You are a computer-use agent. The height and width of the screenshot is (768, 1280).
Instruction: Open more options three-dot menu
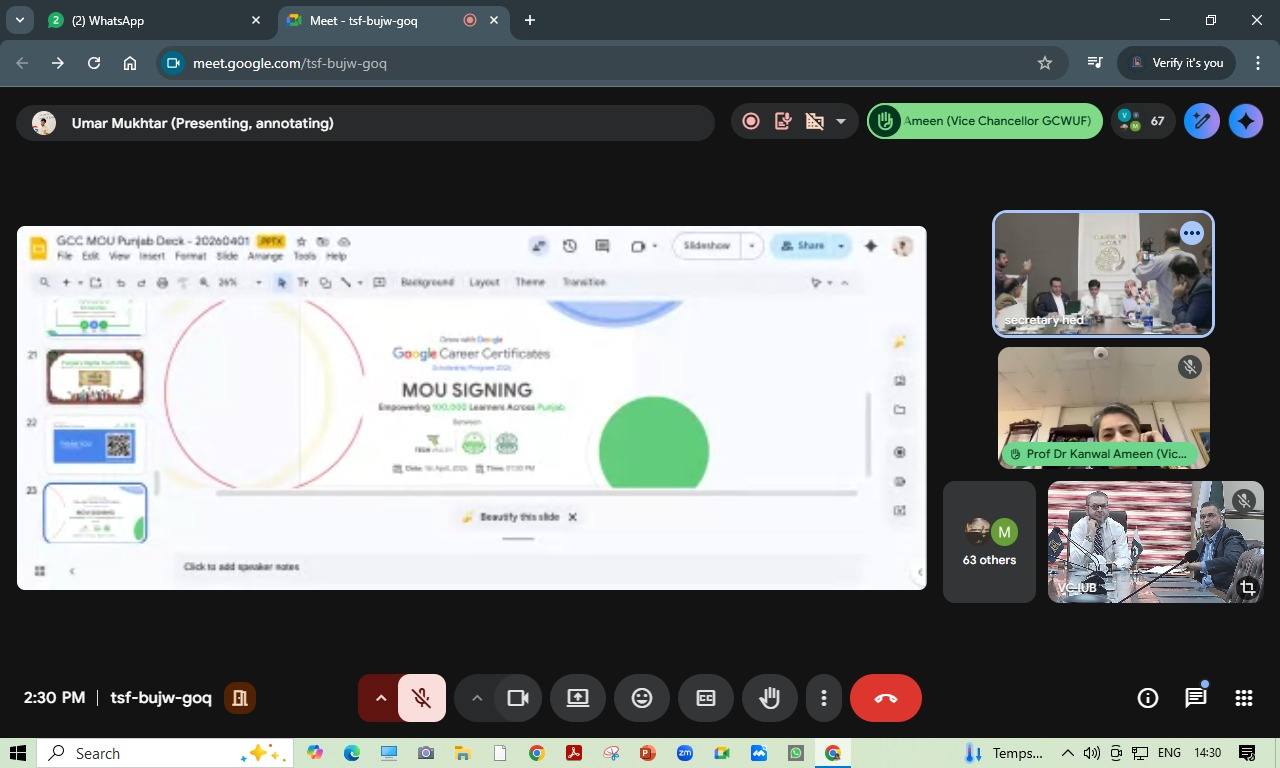point(824,698)
